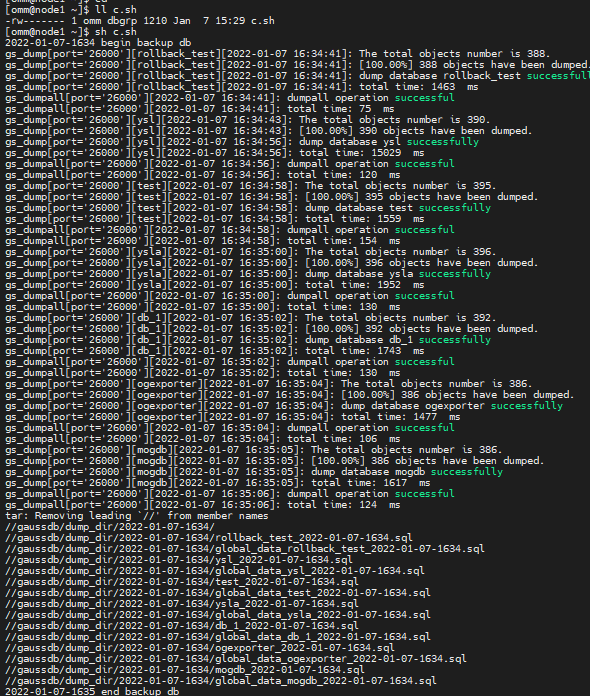Click '392 objects have been dumped.' text
590x696 pixels.
(450, 329)
